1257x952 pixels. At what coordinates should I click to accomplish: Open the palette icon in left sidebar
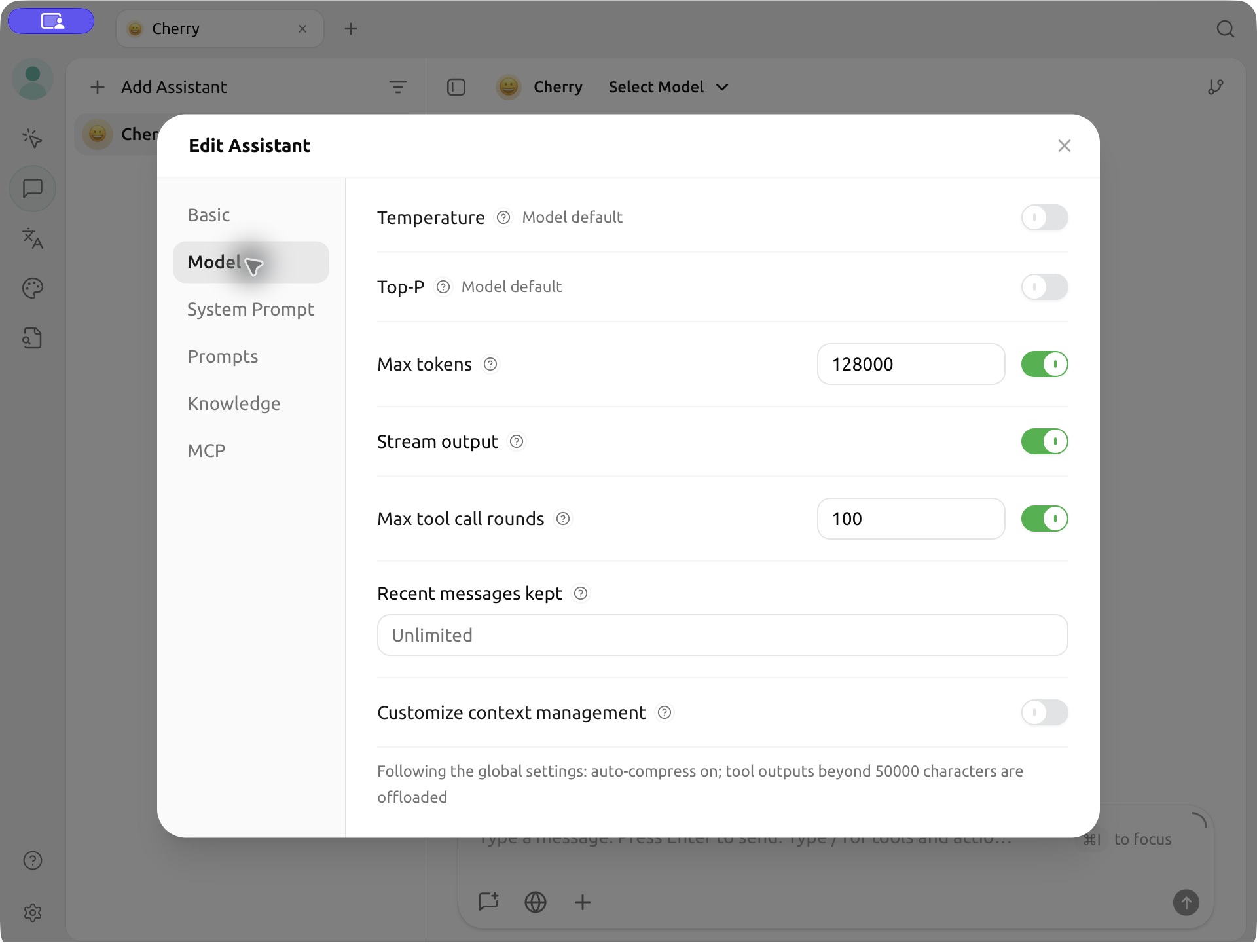click(x=33, y=288)
